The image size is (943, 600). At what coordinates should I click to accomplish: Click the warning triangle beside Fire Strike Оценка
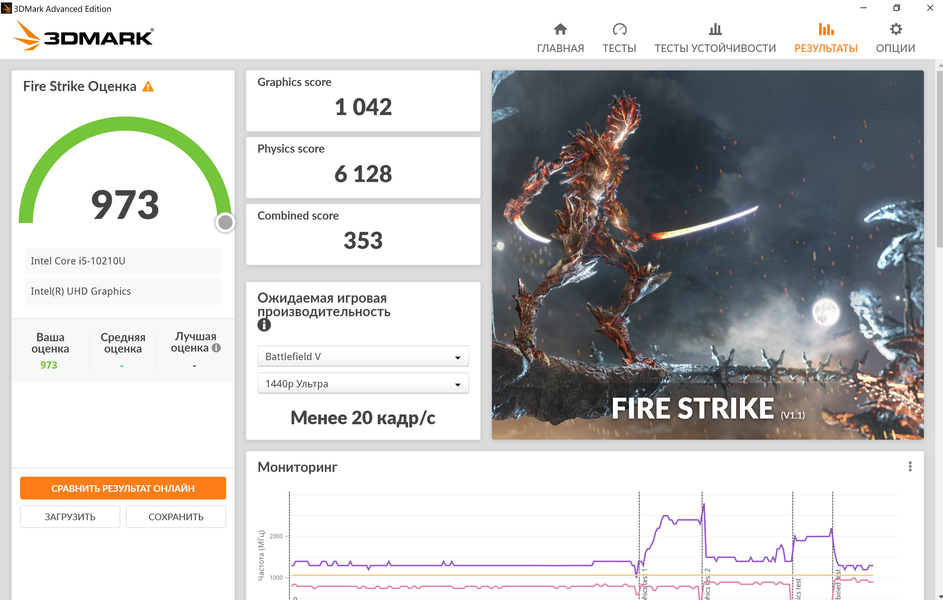click(x=148, y=87)
